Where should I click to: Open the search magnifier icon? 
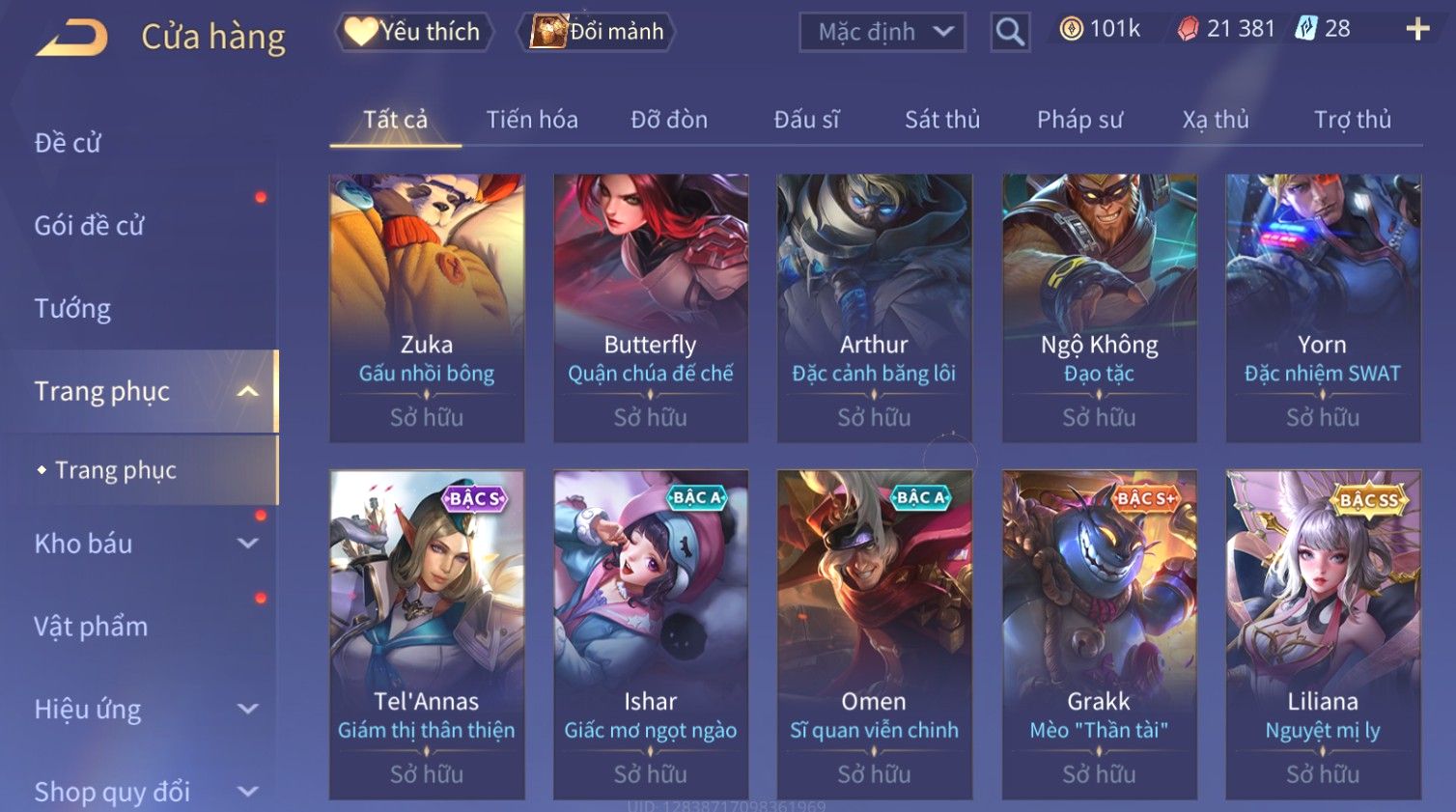coord(1010,32)
